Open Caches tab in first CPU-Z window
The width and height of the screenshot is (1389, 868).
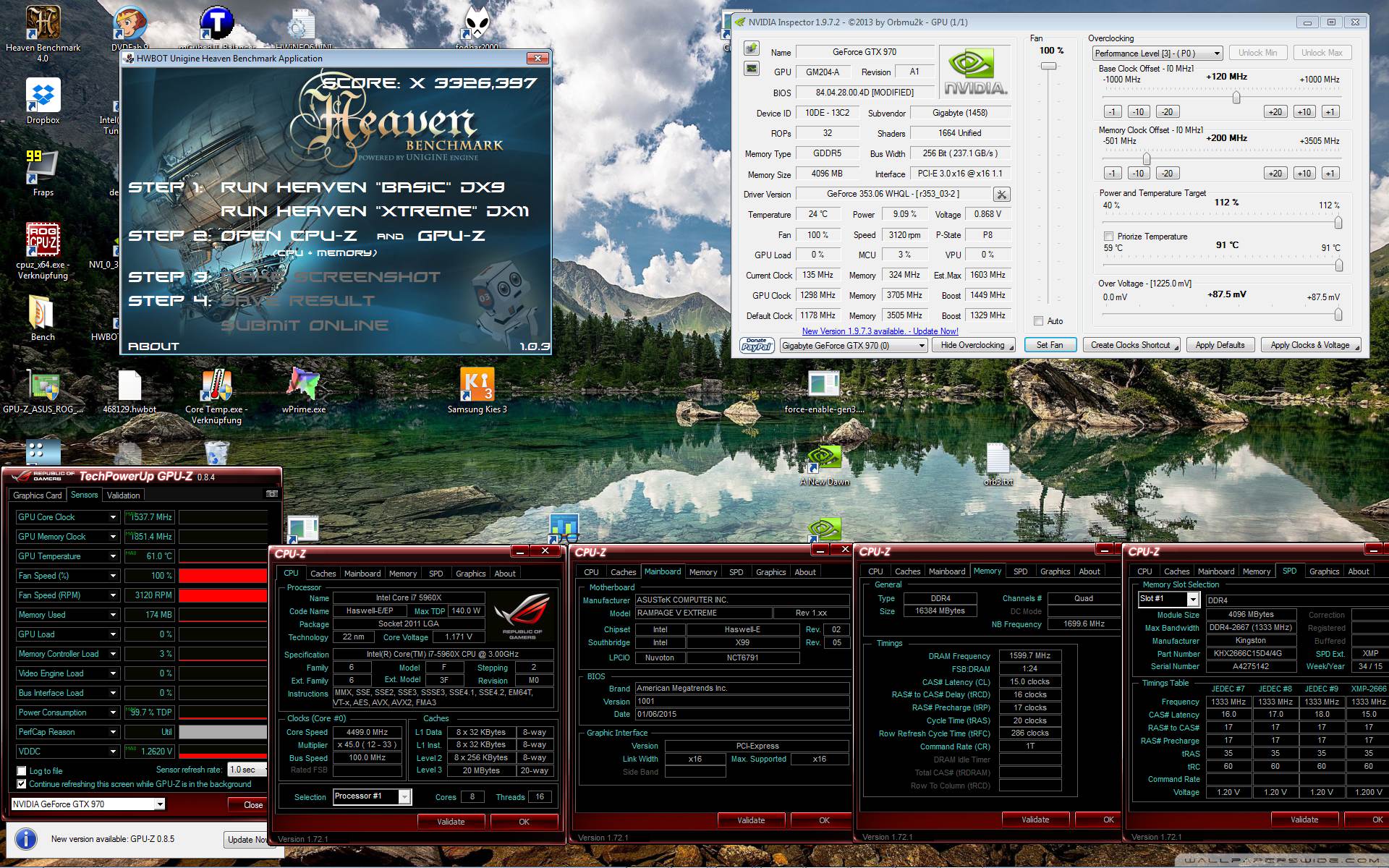point(323,574)
